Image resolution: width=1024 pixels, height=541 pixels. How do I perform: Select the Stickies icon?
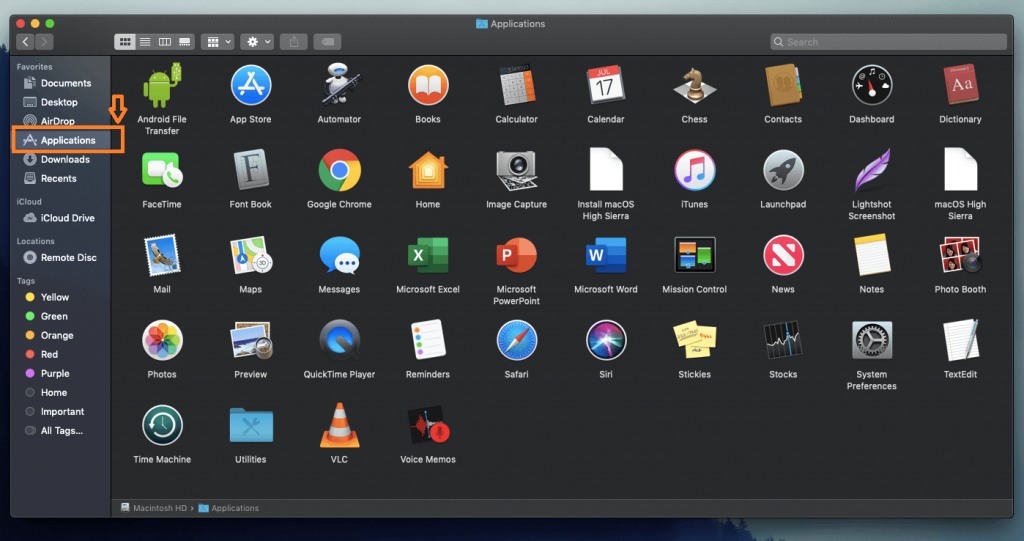(694, 340)
